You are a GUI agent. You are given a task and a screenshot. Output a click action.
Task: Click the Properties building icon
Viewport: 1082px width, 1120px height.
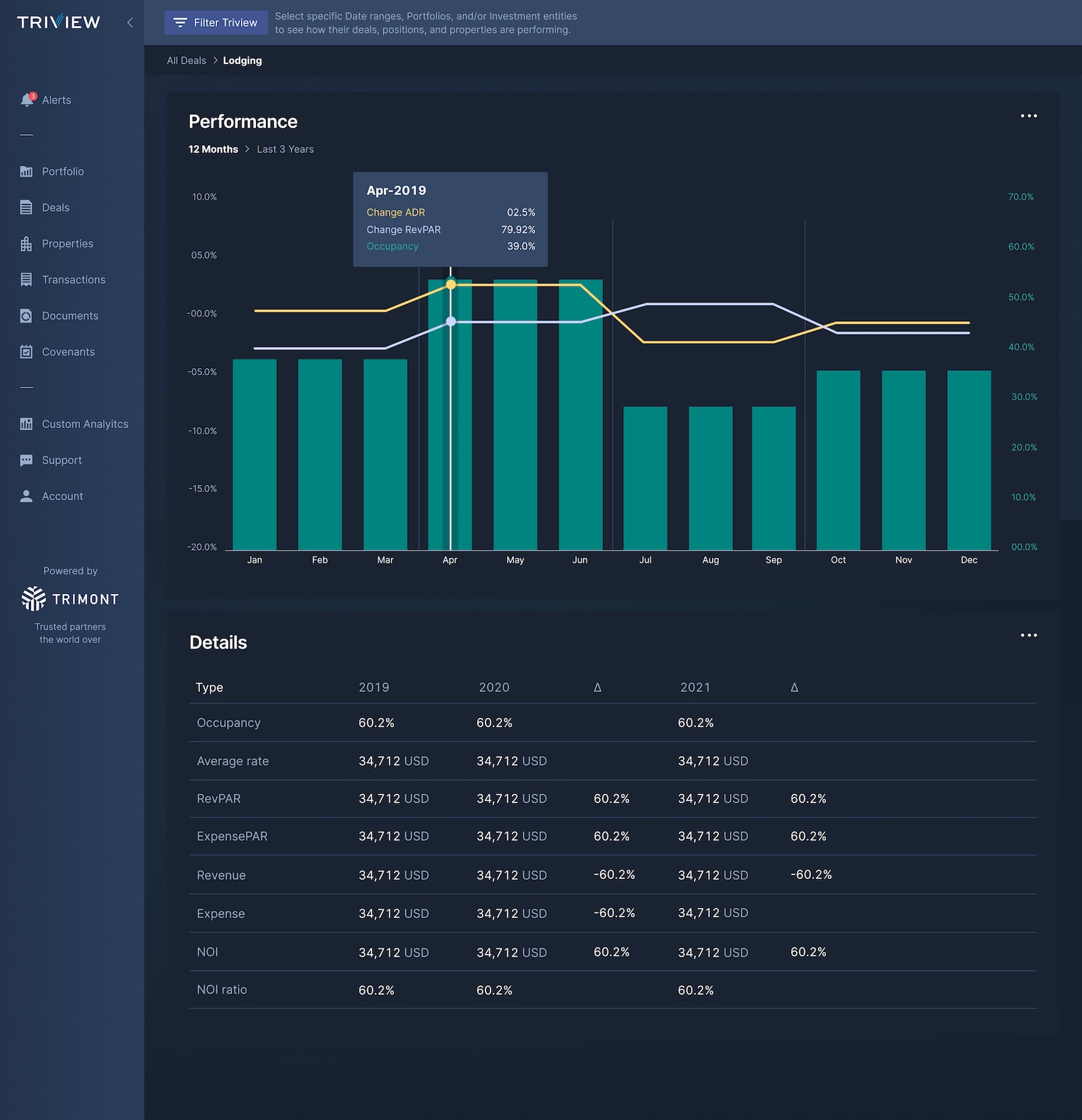click(26, 244)
